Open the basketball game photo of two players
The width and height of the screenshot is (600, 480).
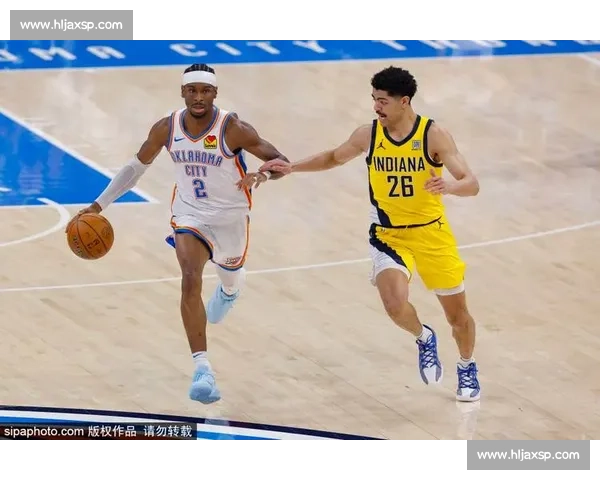coord(300,240)
